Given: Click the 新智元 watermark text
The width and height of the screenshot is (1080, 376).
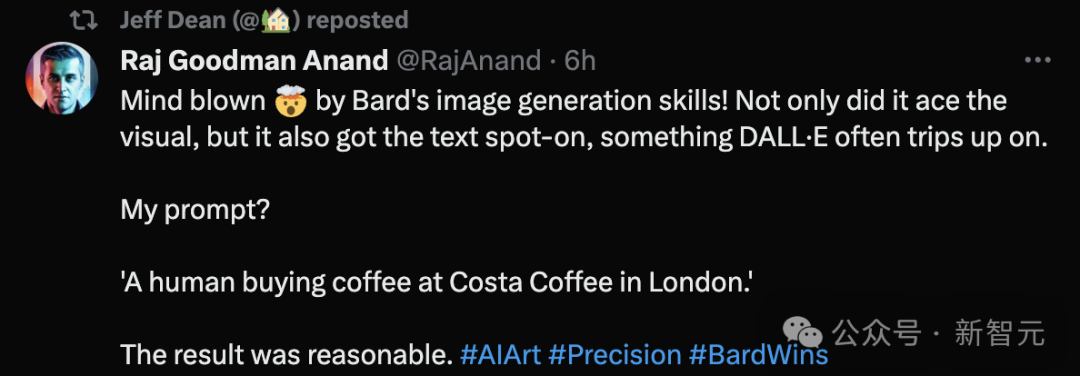Looking at the screenshot, I should click(x=999, y=334).
